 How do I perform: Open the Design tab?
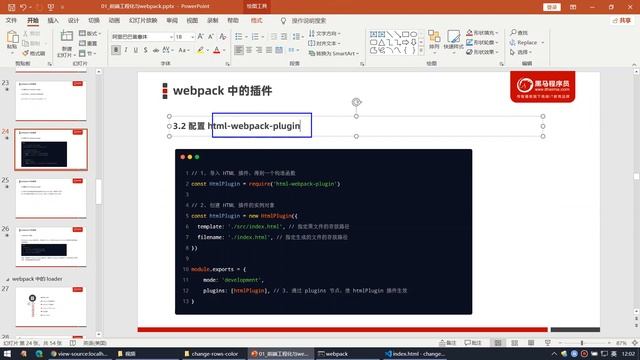click(73, 20)
